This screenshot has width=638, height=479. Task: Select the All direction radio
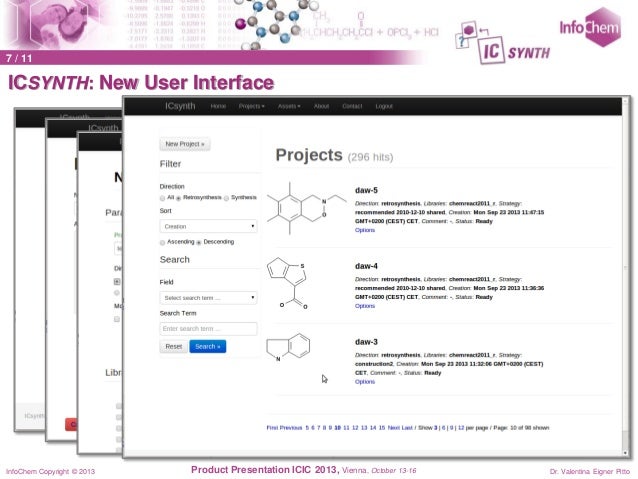pyautogui.click(x=163, y=198)
